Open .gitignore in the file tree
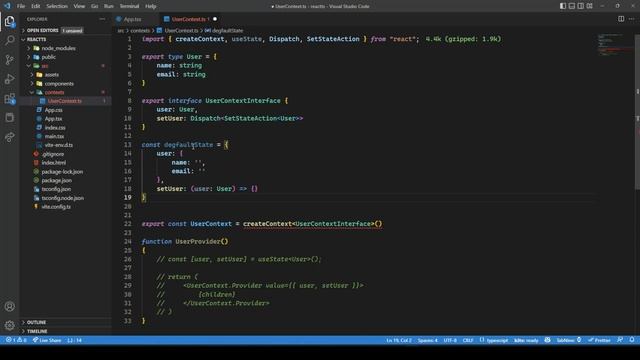The image size is (640, 360). click(65, 154)
